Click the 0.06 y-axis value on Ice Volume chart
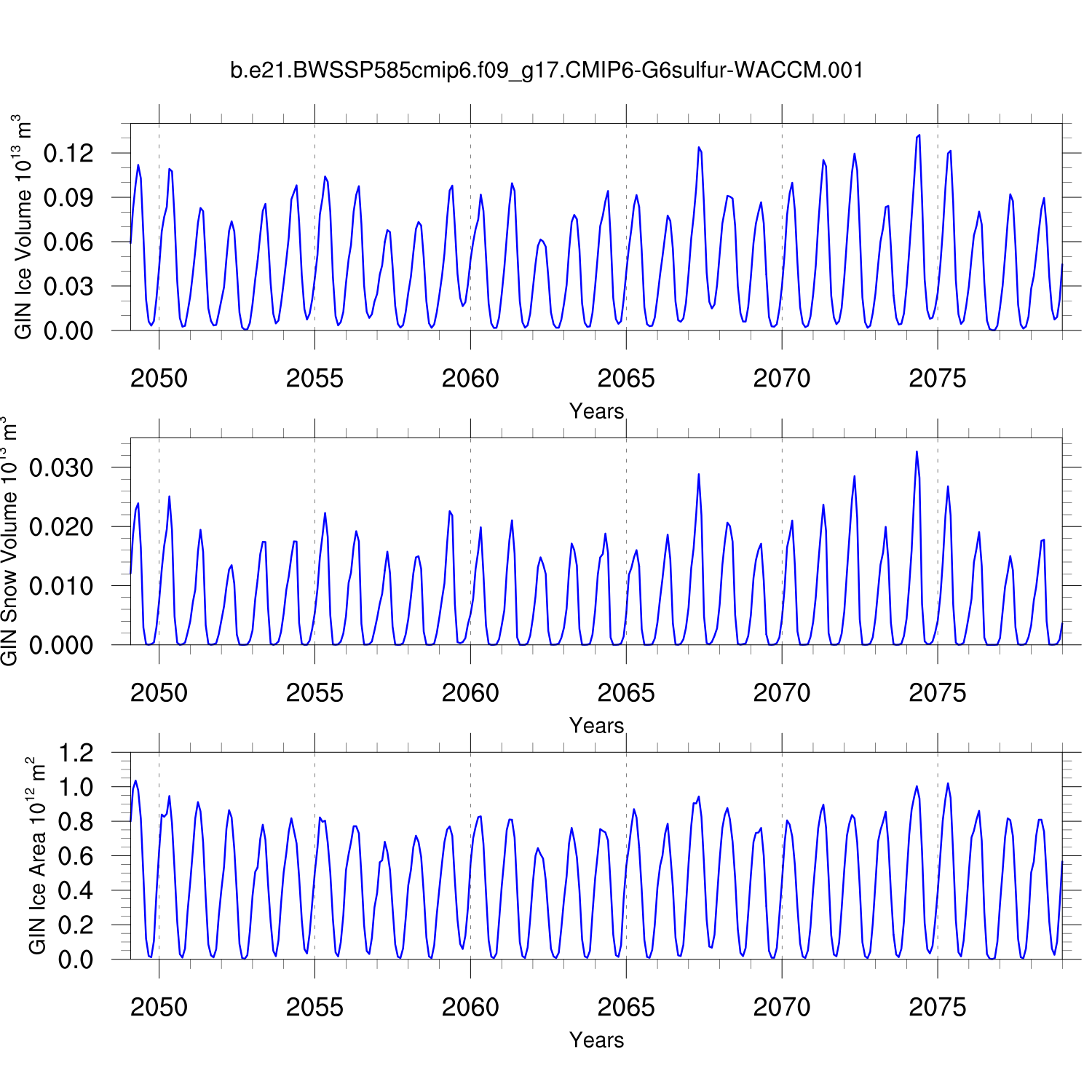Image resolution: width=1092 pixels, height=1092 pixels. point(68,242)
